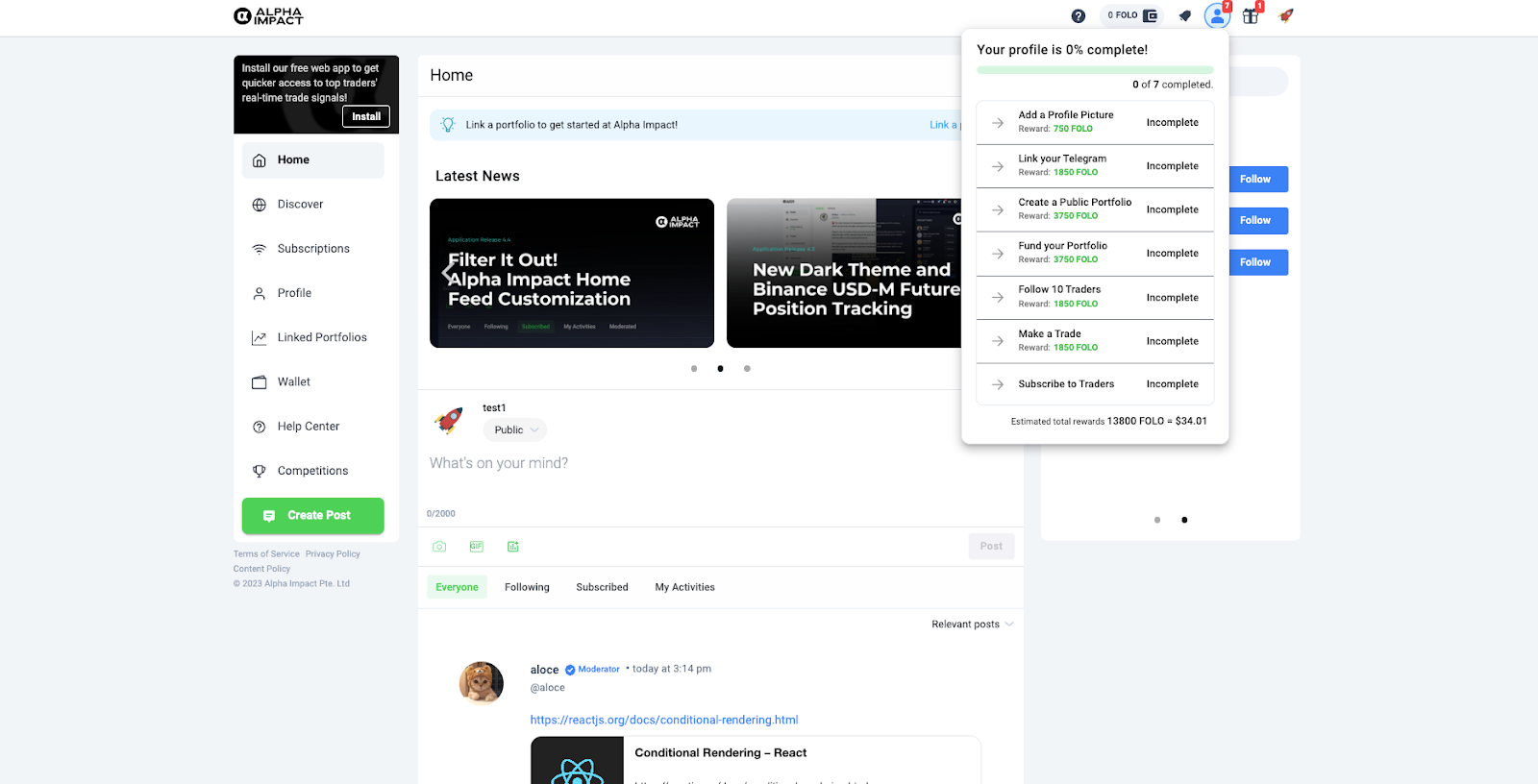Open the Link your Telegram task
1538x784 pixels.
[1095, 166]
